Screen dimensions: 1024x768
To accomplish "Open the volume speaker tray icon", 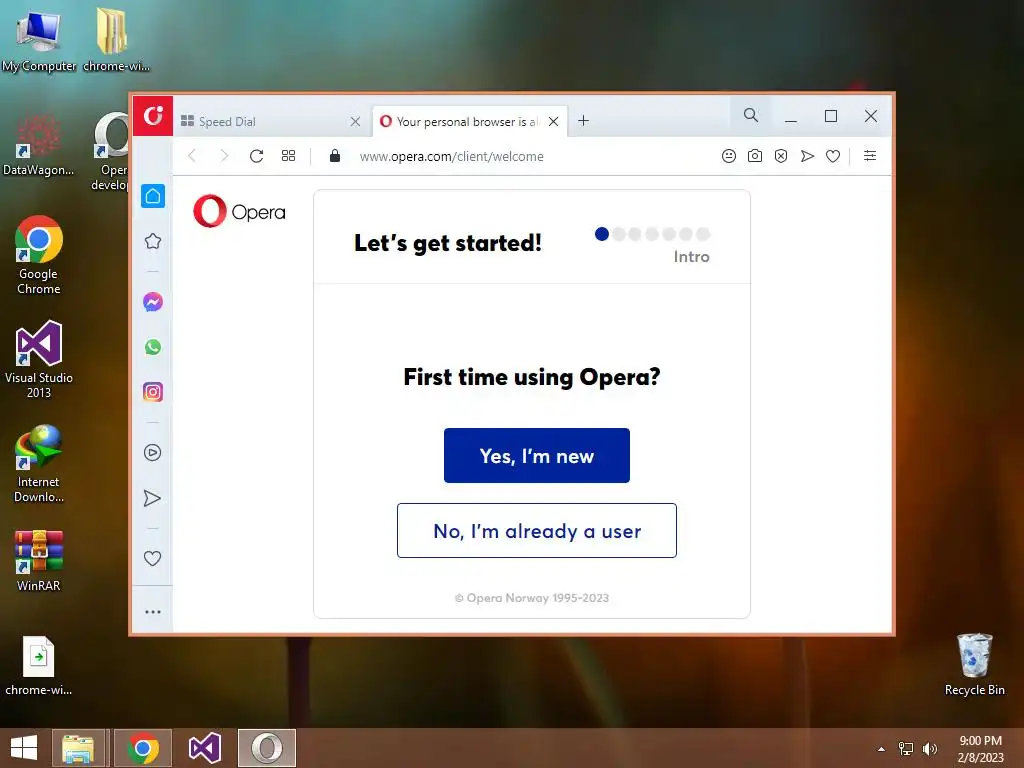I will [929, 748].
